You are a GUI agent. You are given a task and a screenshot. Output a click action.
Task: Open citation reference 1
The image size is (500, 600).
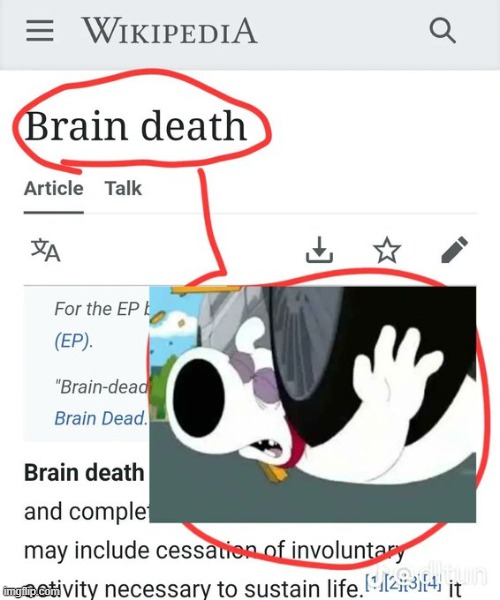point(373,582)
